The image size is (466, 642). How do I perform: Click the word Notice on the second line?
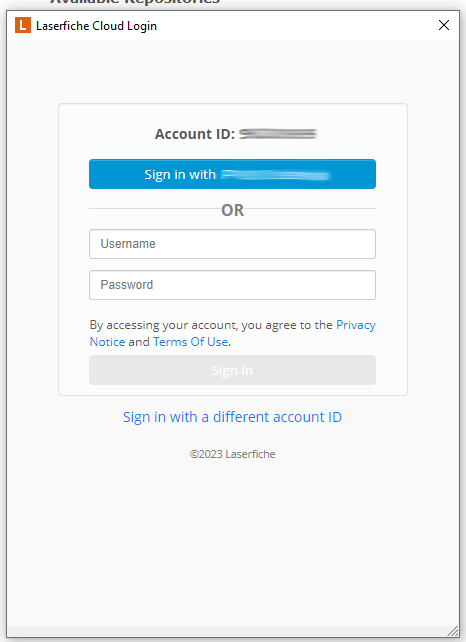tap(107, 342)
